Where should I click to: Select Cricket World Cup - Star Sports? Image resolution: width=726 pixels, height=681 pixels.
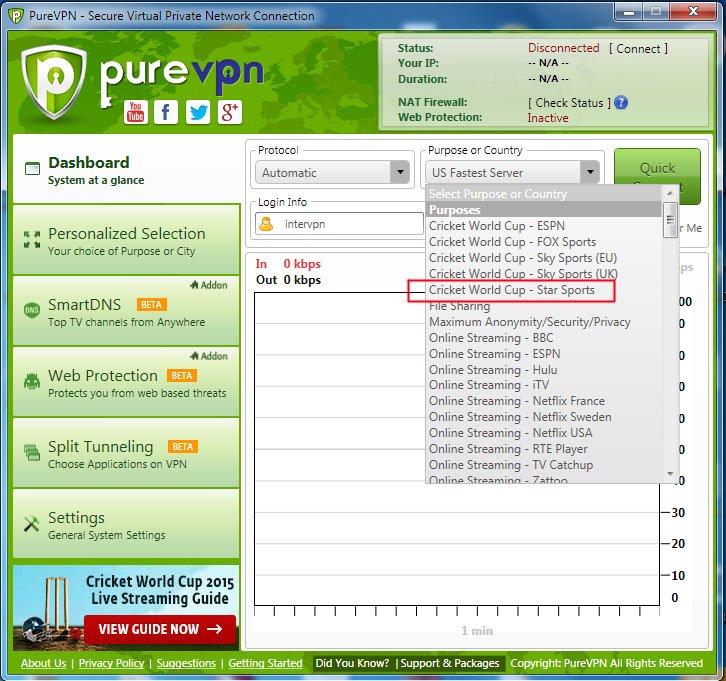coord(544,290)
